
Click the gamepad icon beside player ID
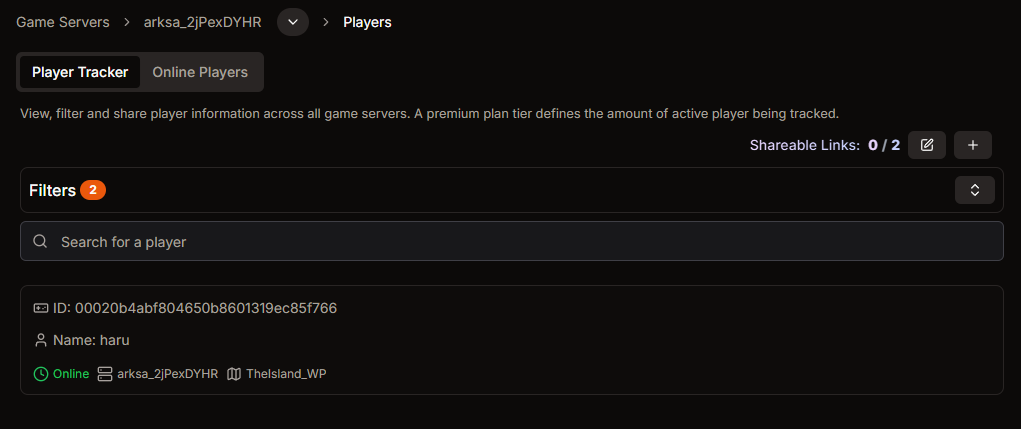click(x=40, y=308)
